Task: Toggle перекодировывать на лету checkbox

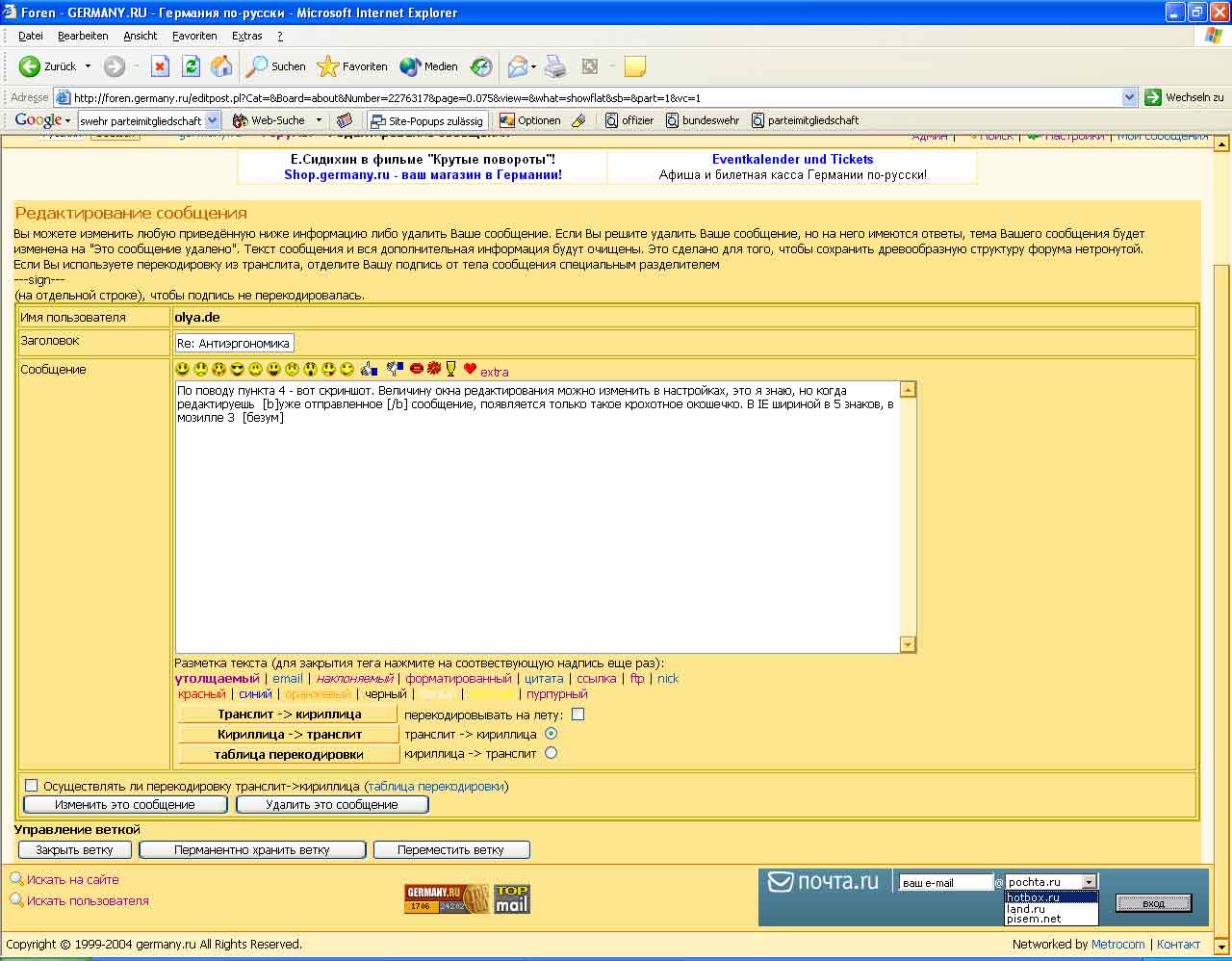Action: [x=577, y=714]
